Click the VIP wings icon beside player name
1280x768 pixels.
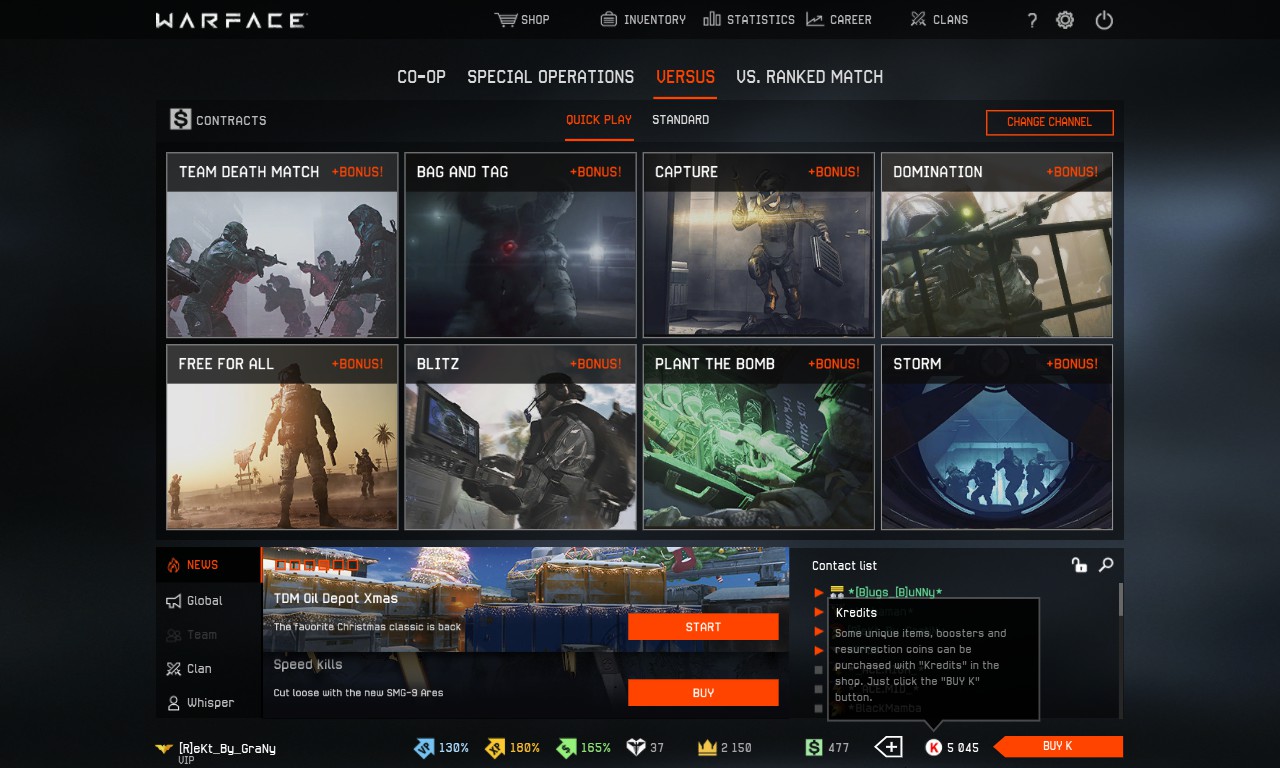click(x=164, y=748)
